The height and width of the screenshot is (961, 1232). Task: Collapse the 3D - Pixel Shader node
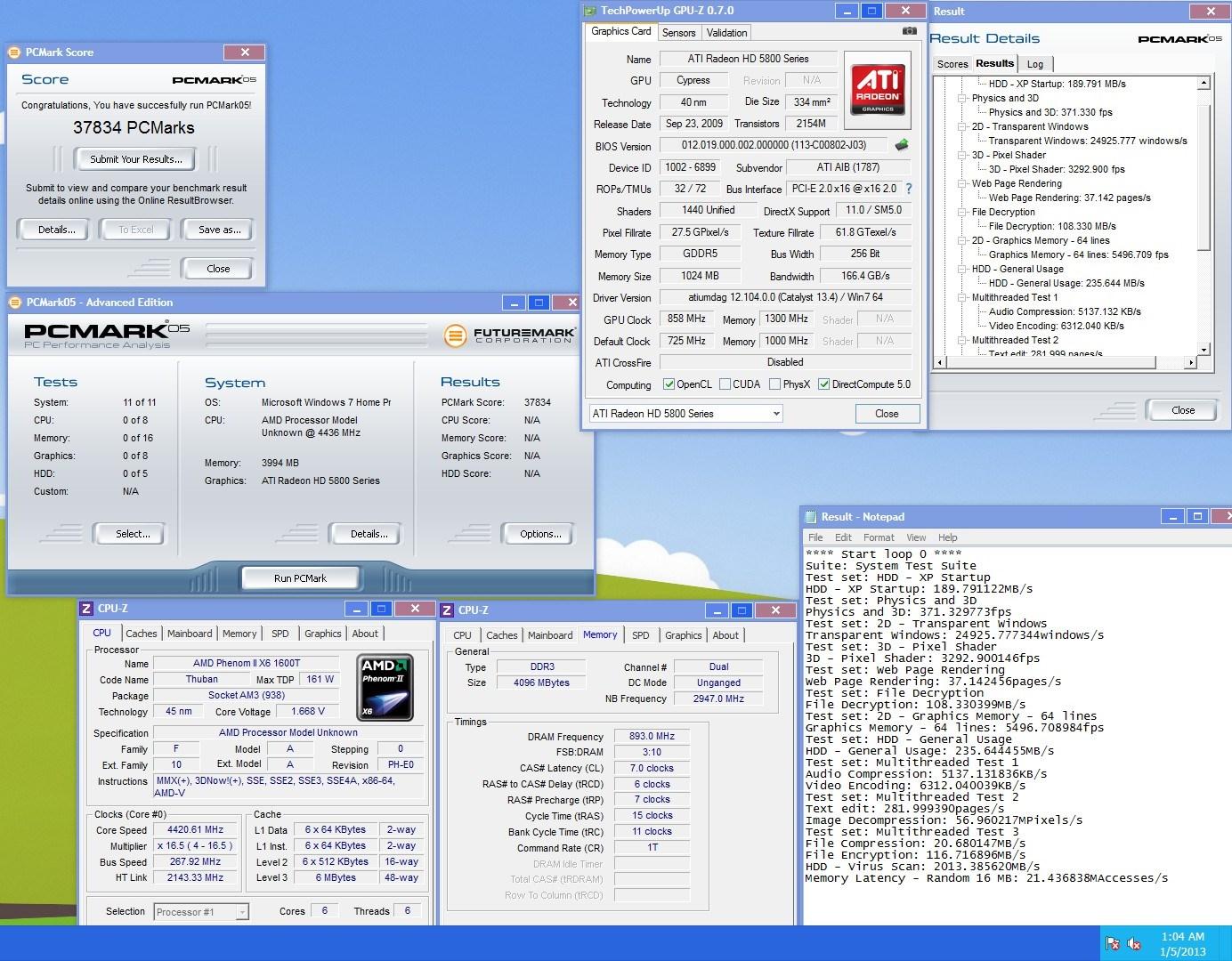tap(961, 156)
